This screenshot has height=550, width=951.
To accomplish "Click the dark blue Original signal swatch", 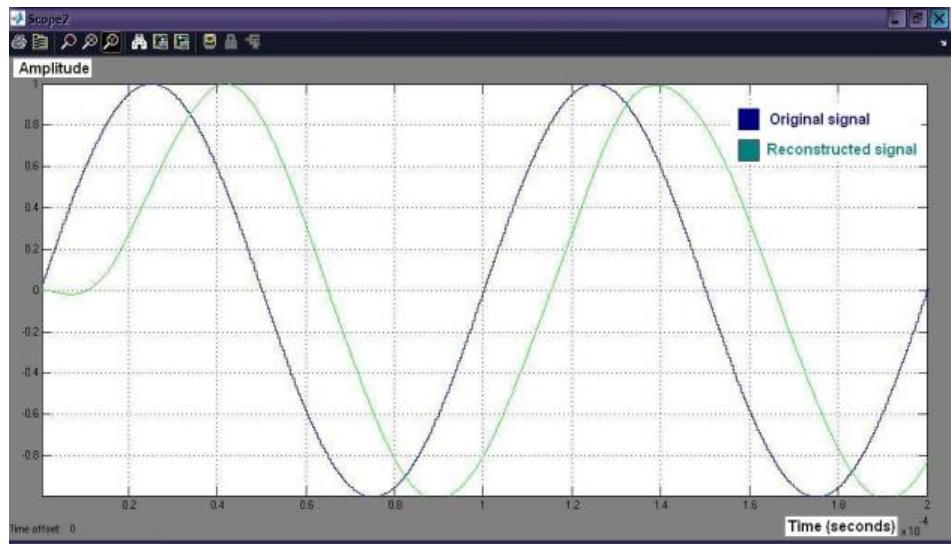I will click(749, 120).
